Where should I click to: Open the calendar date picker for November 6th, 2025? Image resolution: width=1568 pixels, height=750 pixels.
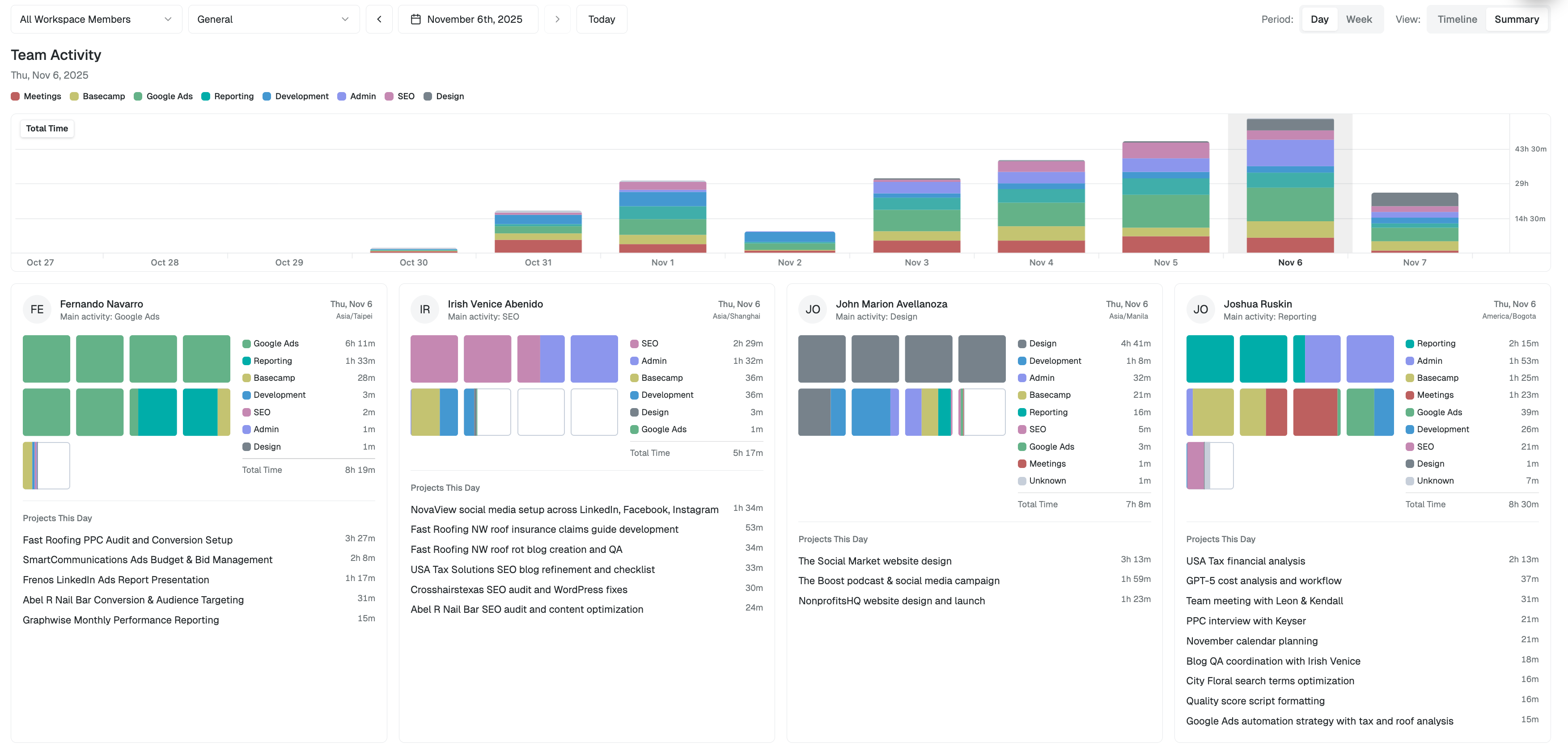[467, 20]
